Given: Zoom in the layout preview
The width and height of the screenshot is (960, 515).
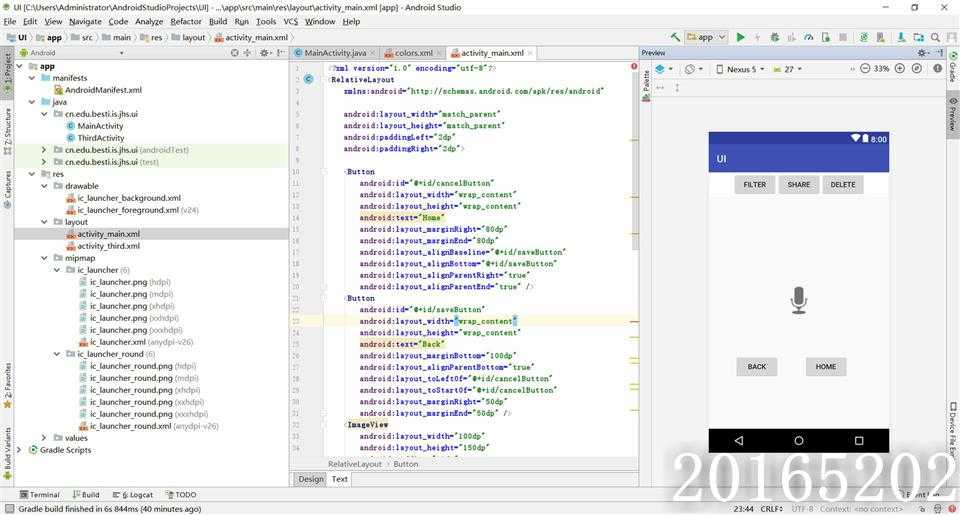Looking at the screenshot, I should (x=899, y=69).
